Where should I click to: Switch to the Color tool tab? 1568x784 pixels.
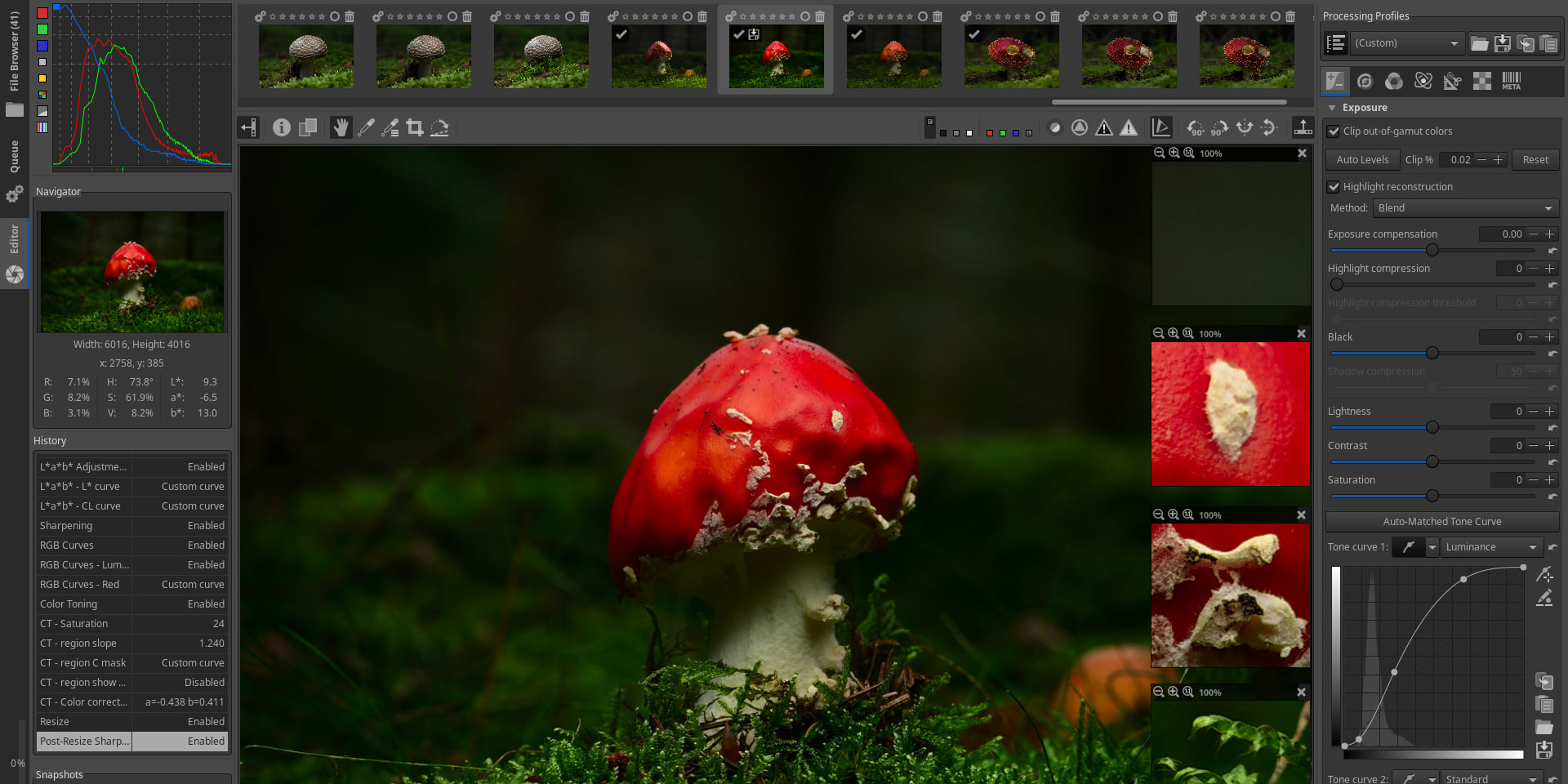pos(1394,81)
